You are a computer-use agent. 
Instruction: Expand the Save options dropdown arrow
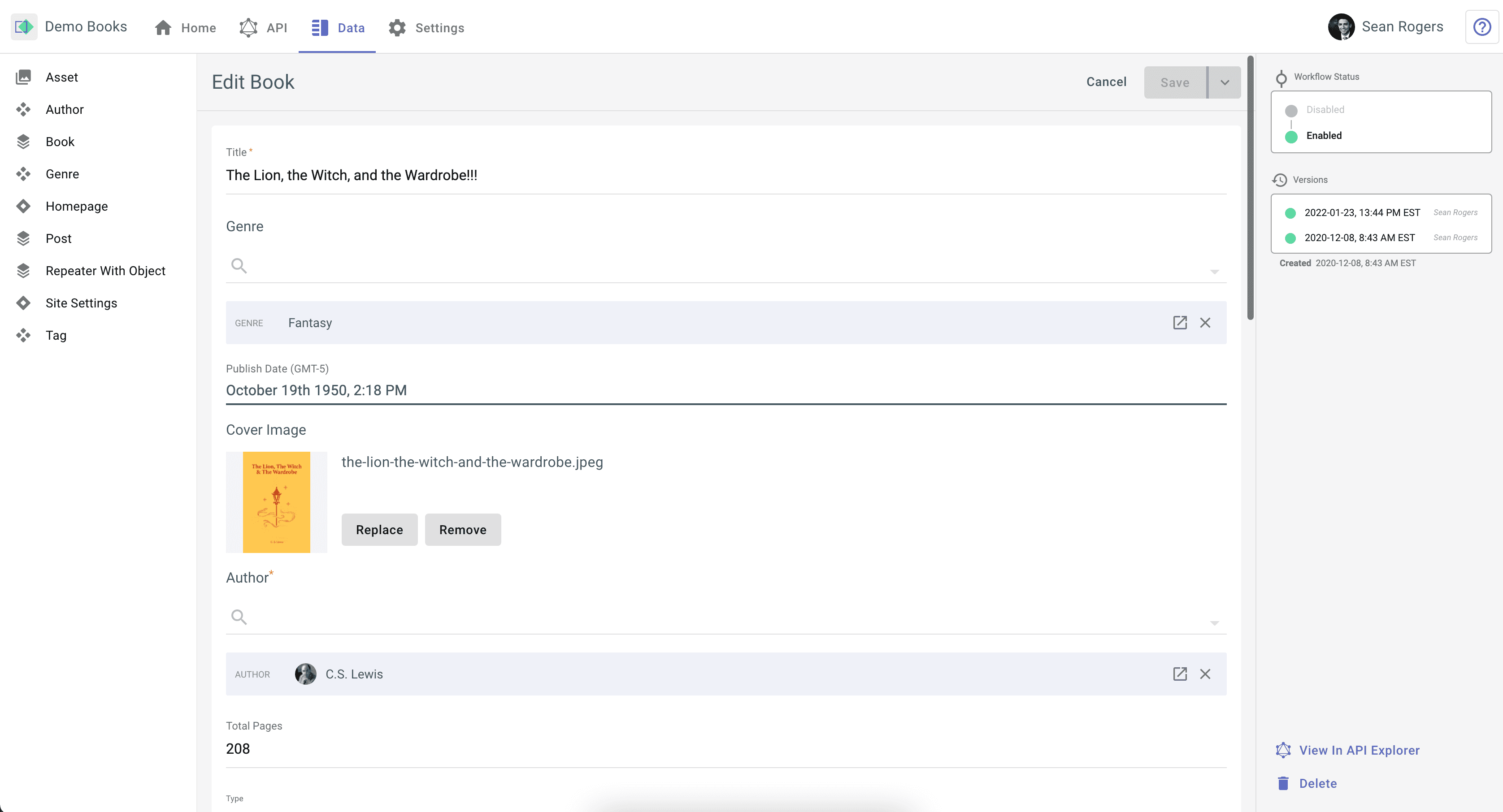click(1225, 82)
